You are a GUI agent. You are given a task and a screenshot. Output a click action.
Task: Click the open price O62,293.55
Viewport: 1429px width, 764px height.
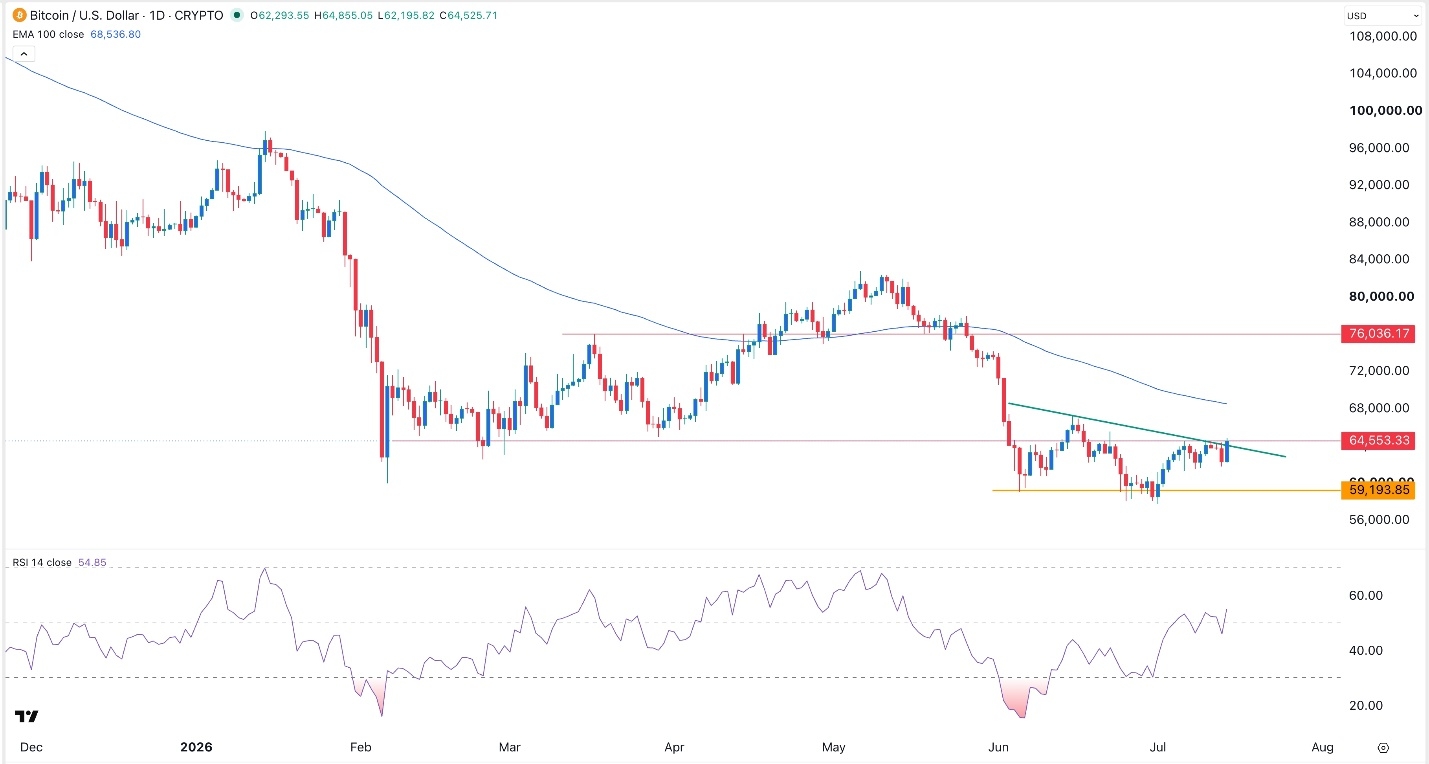(282, 15)
